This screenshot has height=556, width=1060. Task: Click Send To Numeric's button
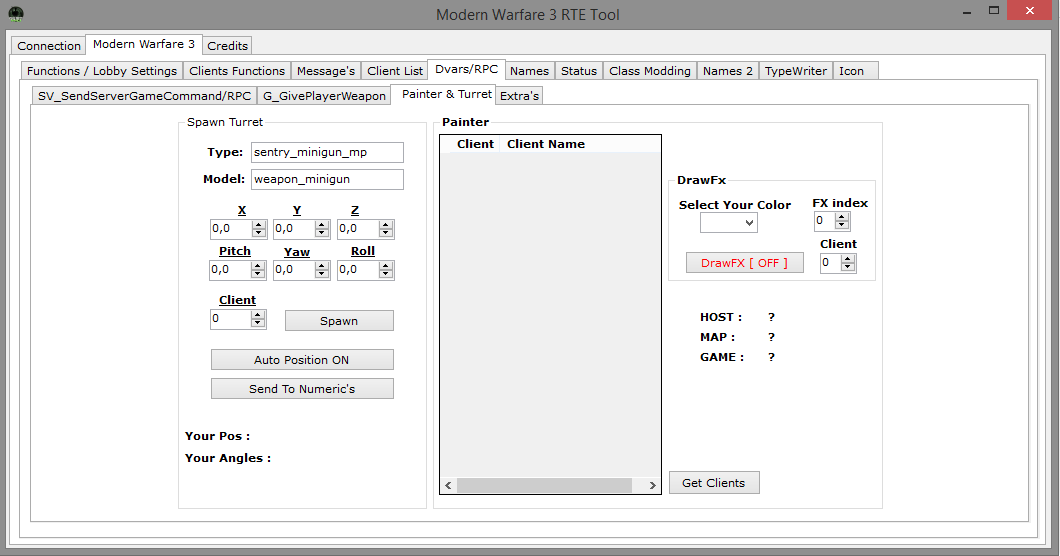point(302,389)
